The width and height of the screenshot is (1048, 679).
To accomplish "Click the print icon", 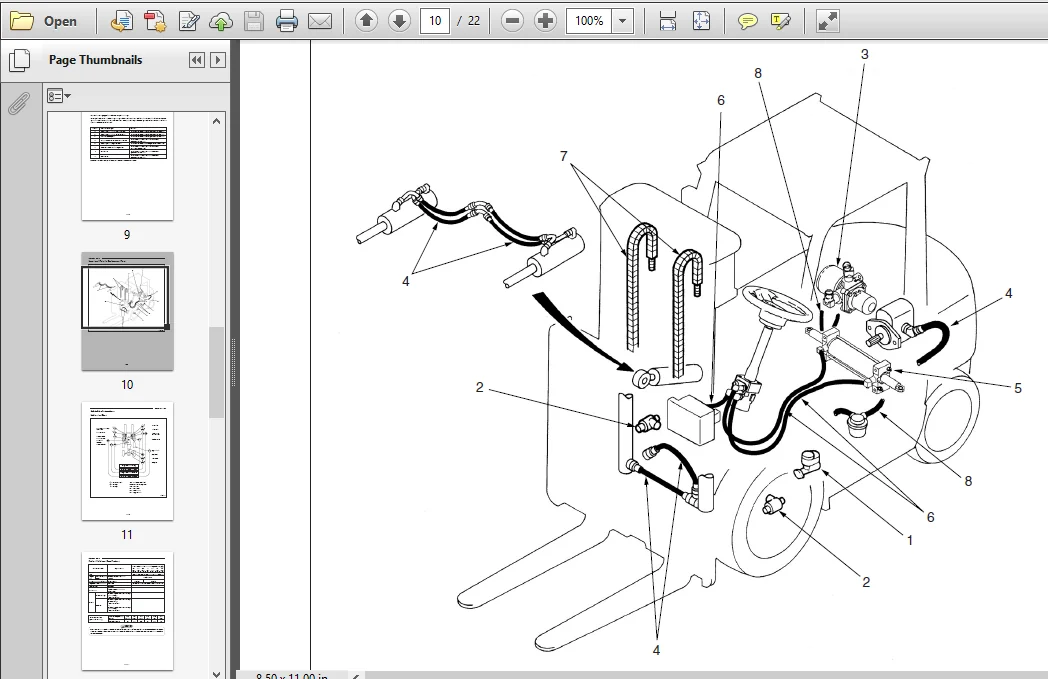I will (287, 21).
